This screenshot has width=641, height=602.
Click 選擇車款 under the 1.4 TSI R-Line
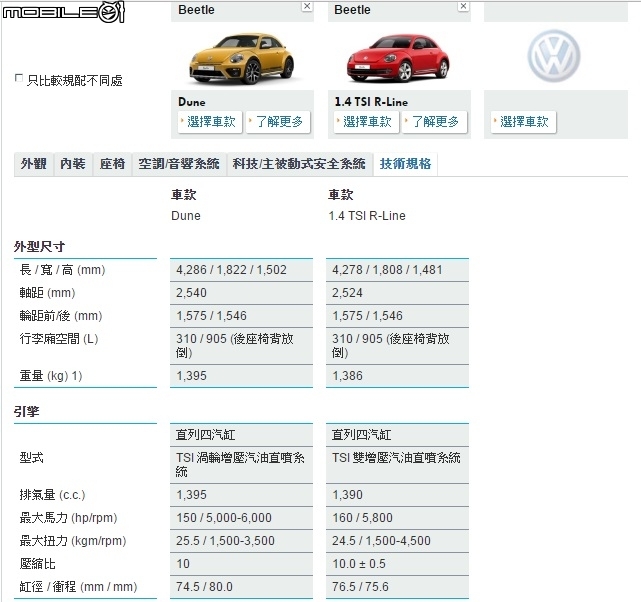point(366,122)
